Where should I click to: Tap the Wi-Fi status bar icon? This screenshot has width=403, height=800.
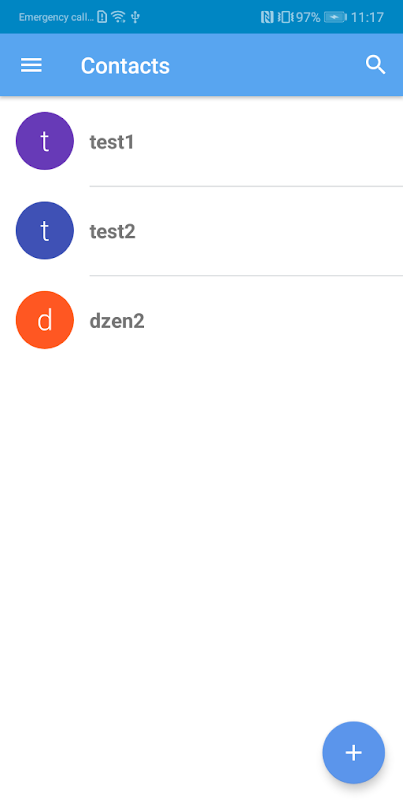tap(118, 17)
